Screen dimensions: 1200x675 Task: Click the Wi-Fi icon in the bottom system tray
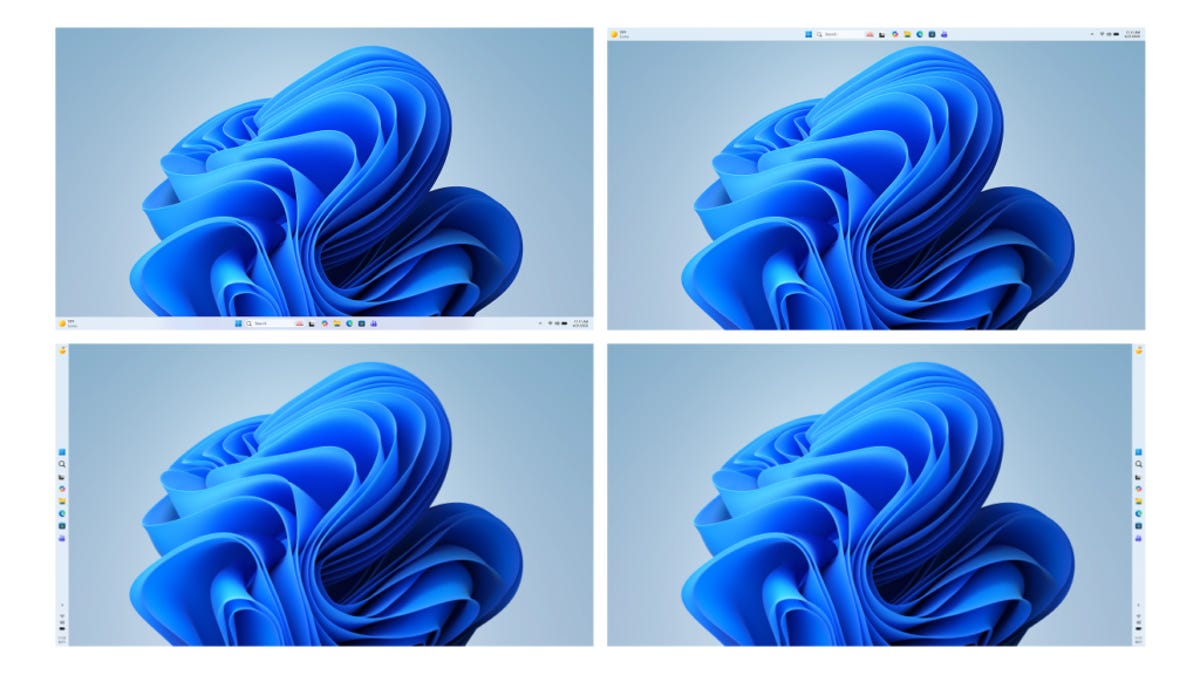click(550, 323)
